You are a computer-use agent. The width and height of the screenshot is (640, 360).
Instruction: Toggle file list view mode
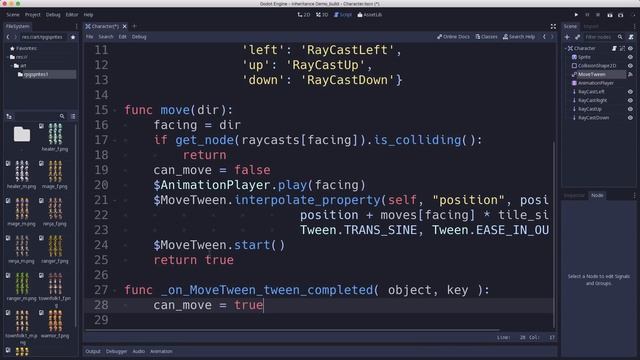73,116
